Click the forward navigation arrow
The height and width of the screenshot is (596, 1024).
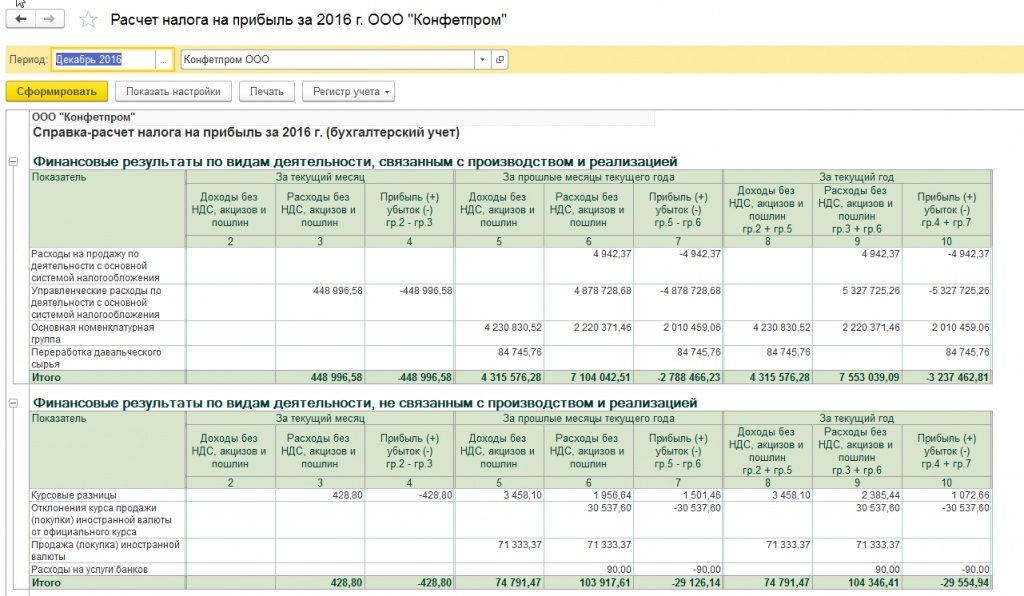[50, 19]
